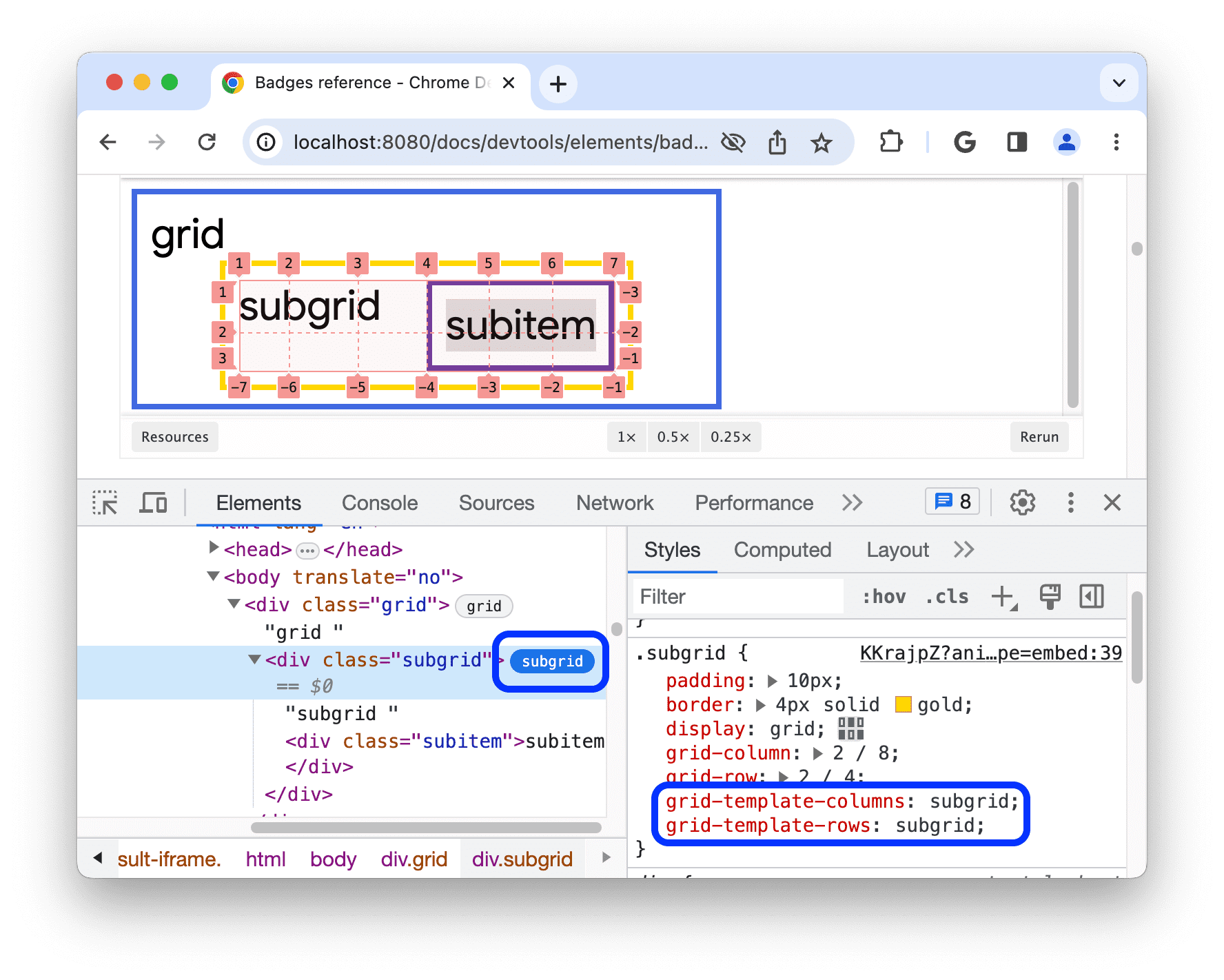Open the Network panel
Image resolution: width=1224 pixels, height=980 pixels.
(x=614, y=502)
